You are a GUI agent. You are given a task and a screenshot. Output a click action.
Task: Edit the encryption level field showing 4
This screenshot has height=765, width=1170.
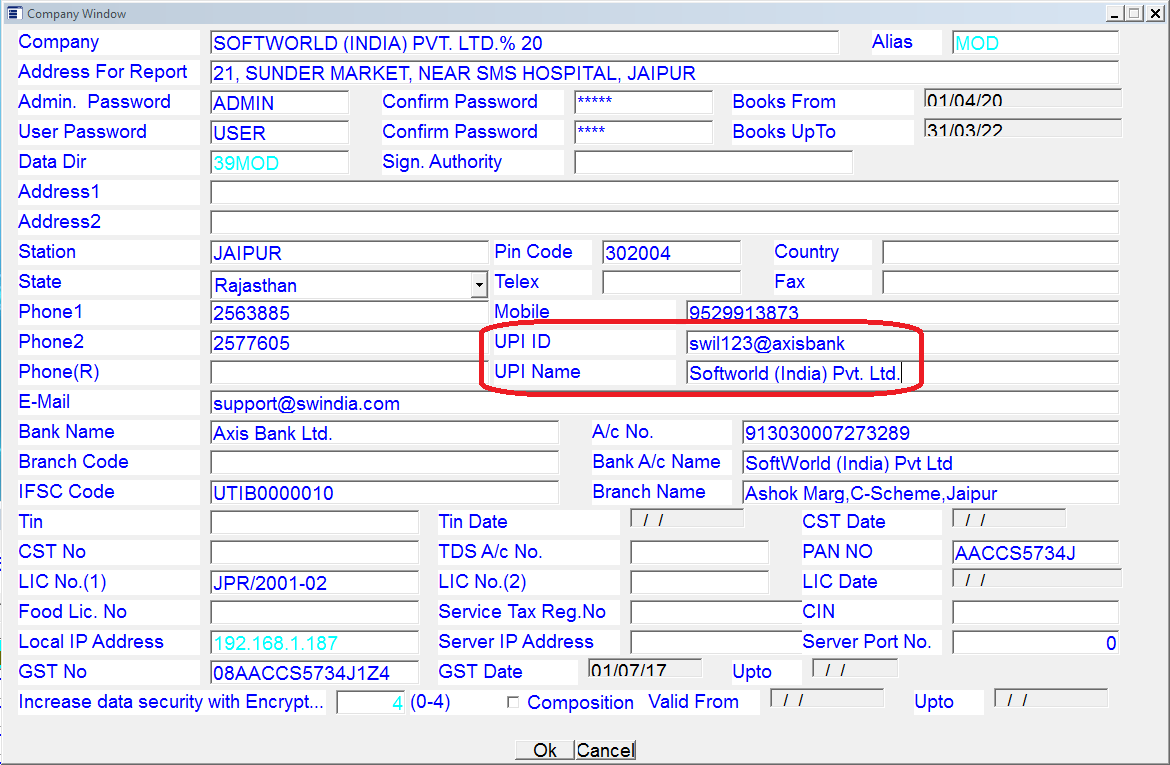[370, 702]
